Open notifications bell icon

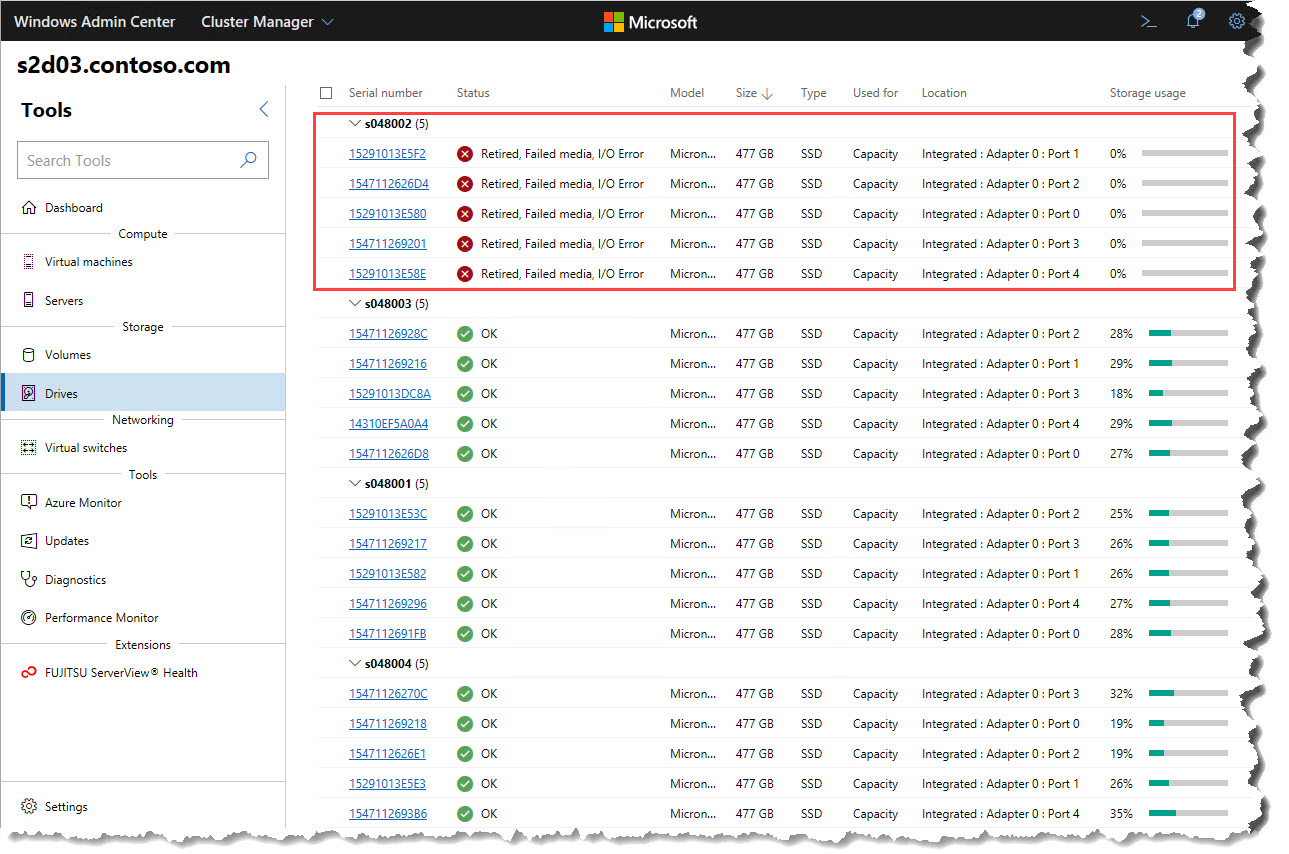[1193, 21]
